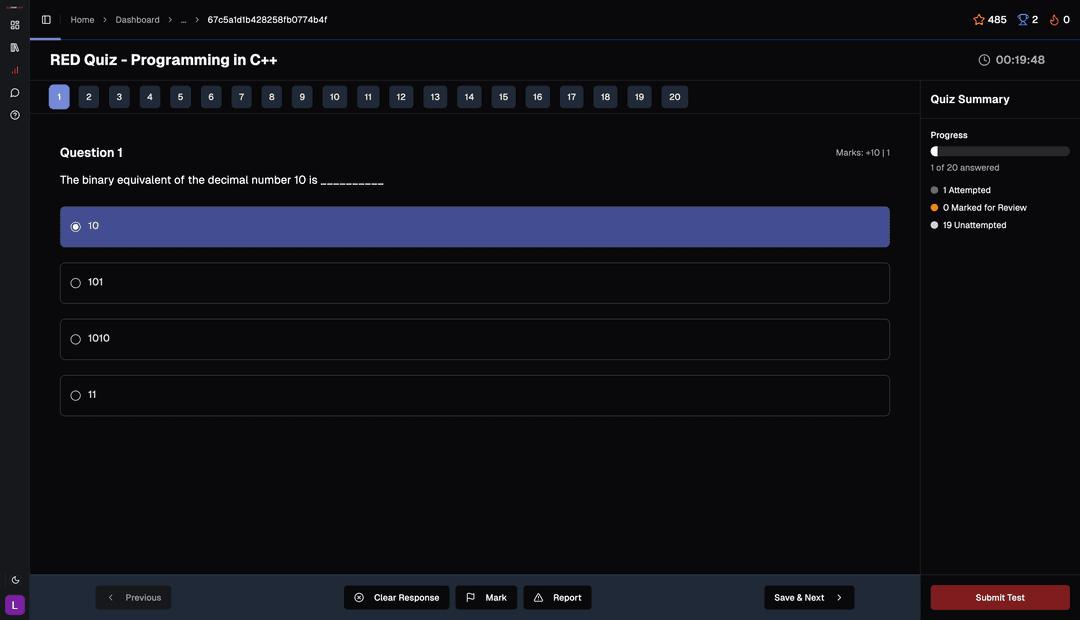1080x620 pixels.
Task: Open the analytics bars icon in sidebar
Action: (x=14, y=70)
